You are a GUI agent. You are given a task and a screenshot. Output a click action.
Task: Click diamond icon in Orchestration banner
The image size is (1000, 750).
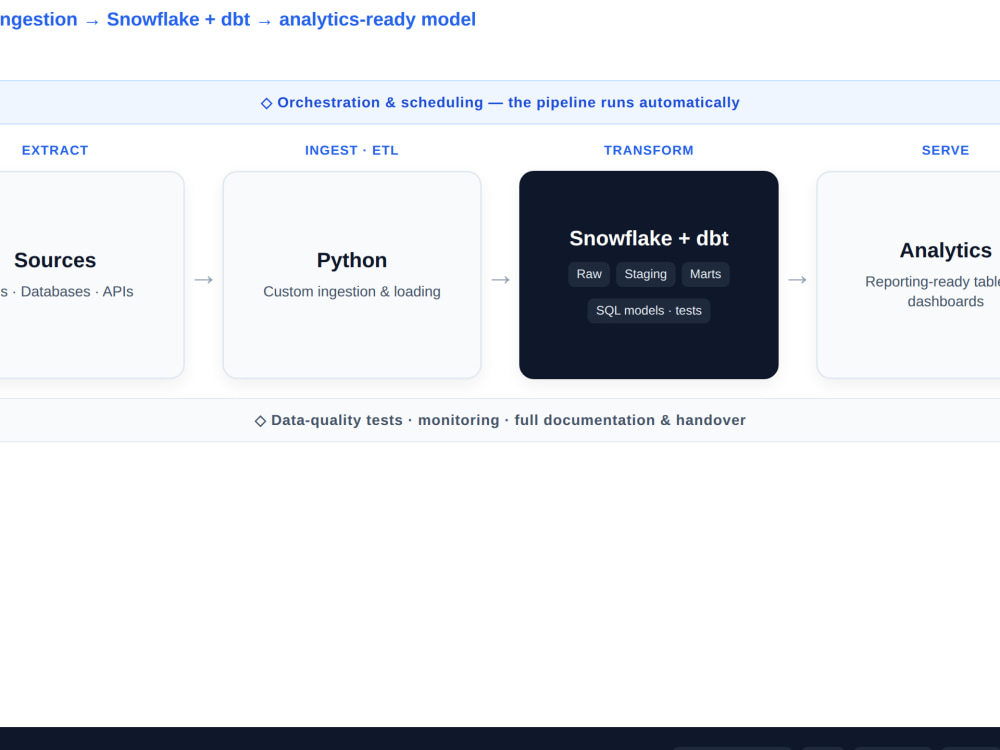[267, 103]
